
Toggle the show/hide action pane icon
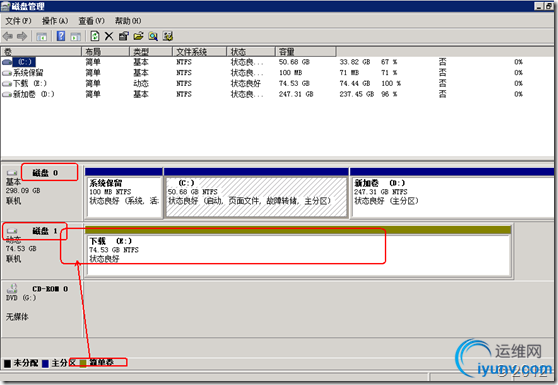tap(75, 36)
